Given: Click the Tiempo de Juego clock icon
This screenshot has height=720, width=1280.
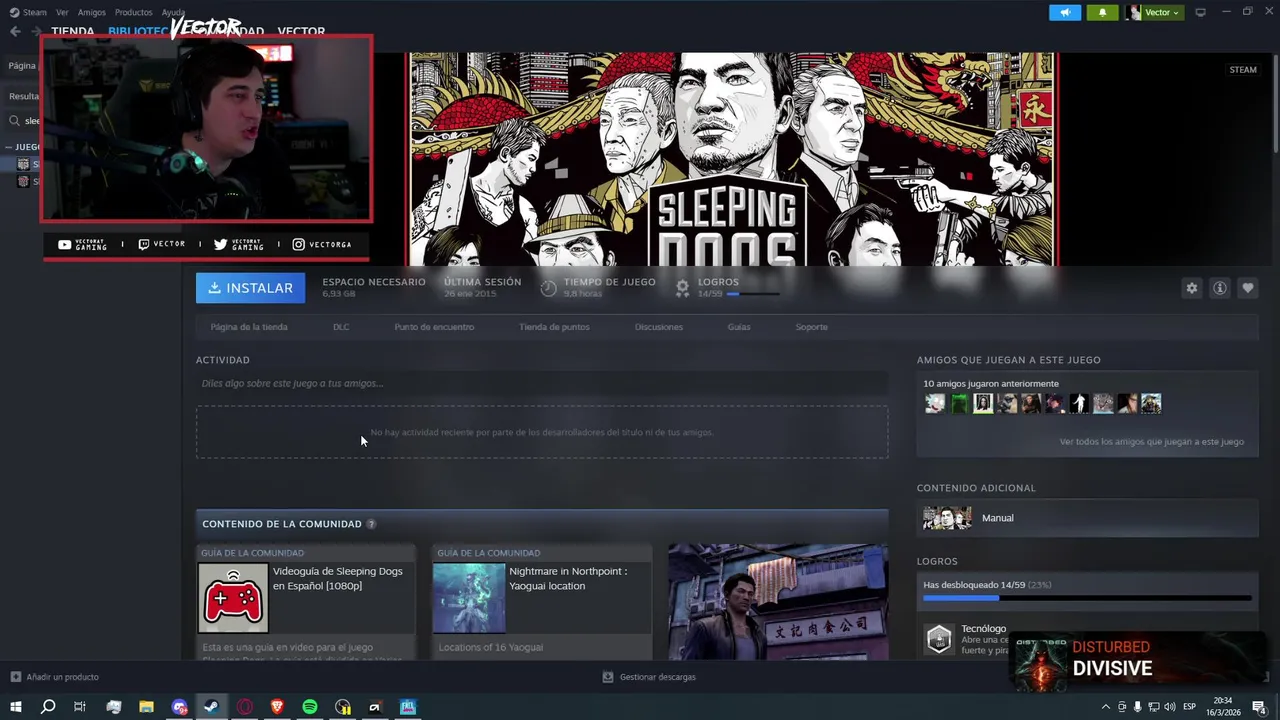Looking at the screenshot, I should 548,288.
